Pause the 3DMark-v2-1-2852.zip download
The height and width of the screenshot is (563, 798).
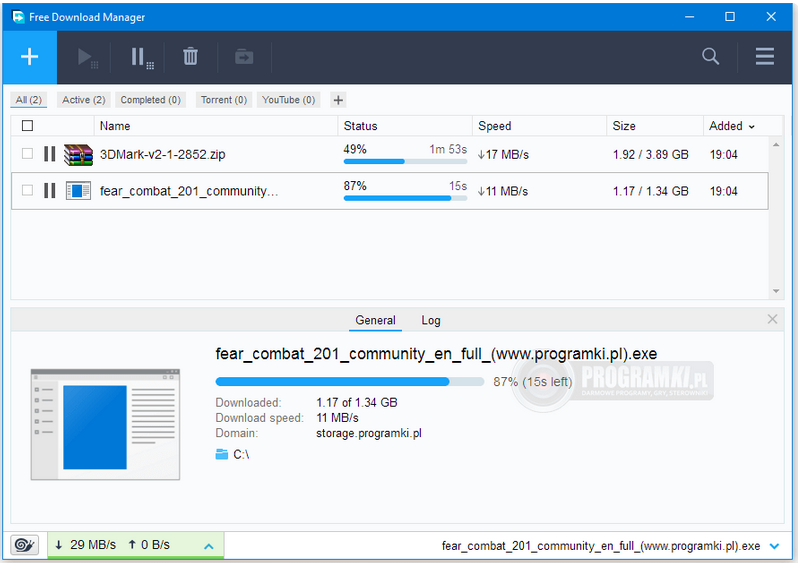49,154
